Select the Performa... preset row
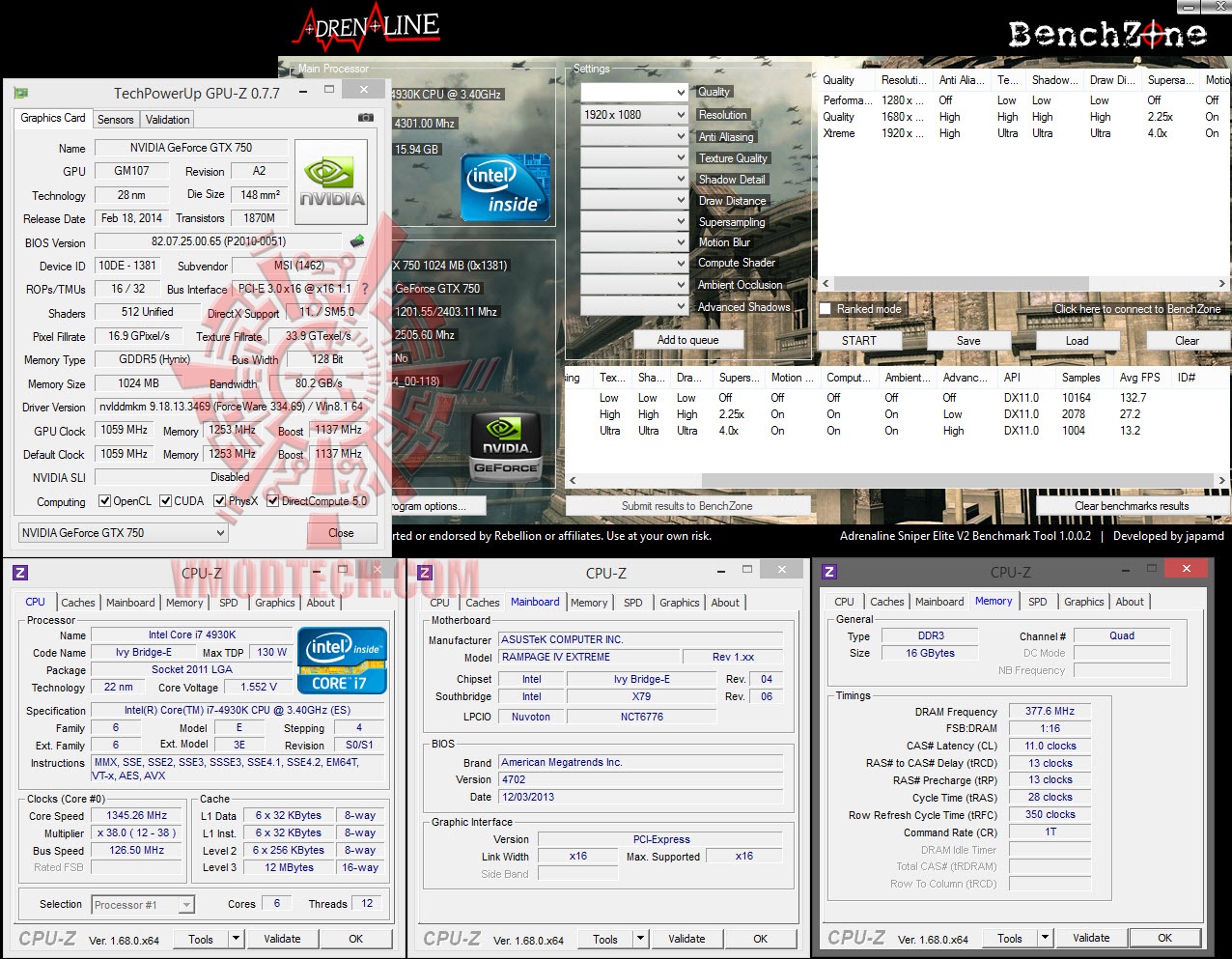 coord(1023,100)
